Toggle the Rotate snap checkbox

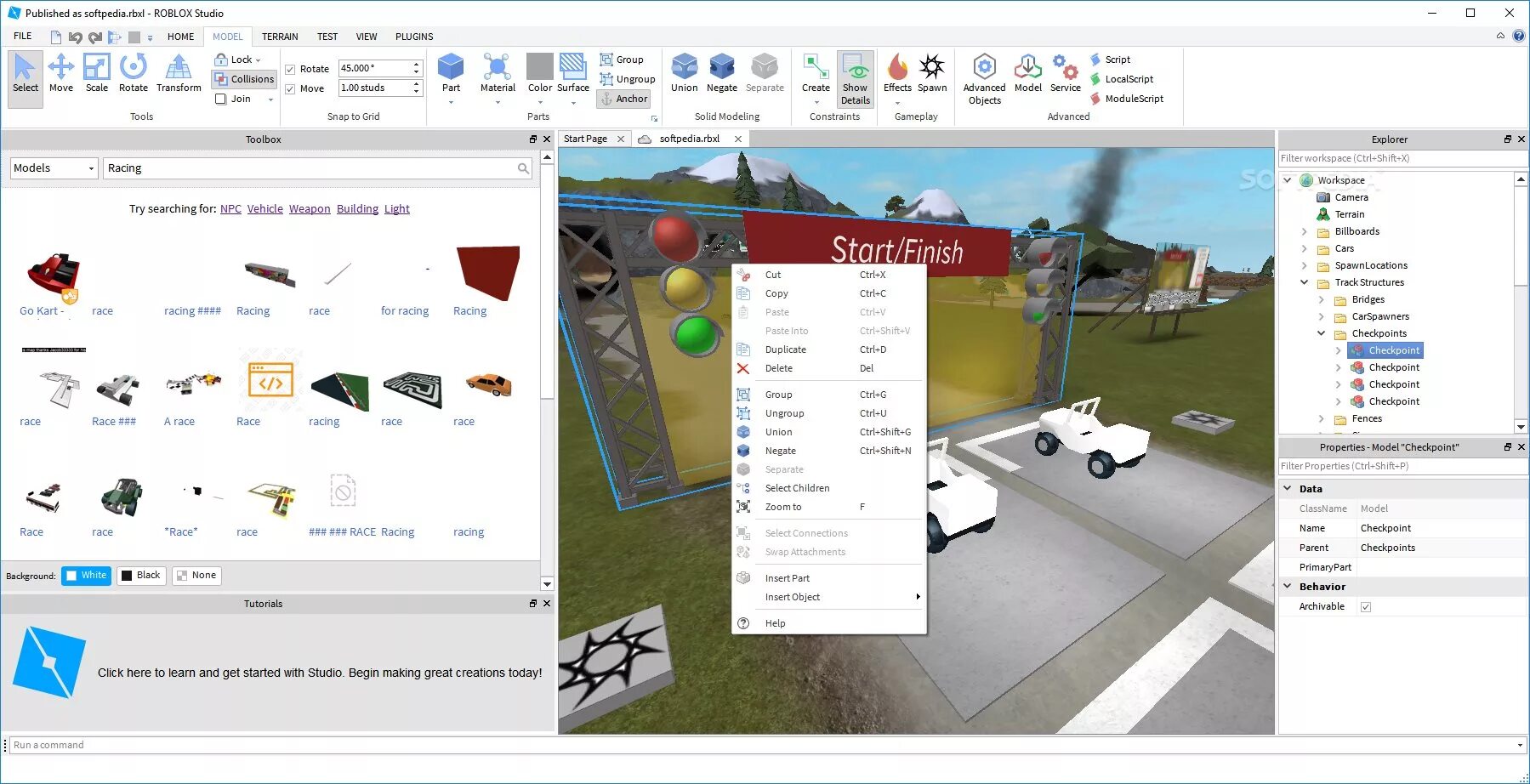coord(290,69)
